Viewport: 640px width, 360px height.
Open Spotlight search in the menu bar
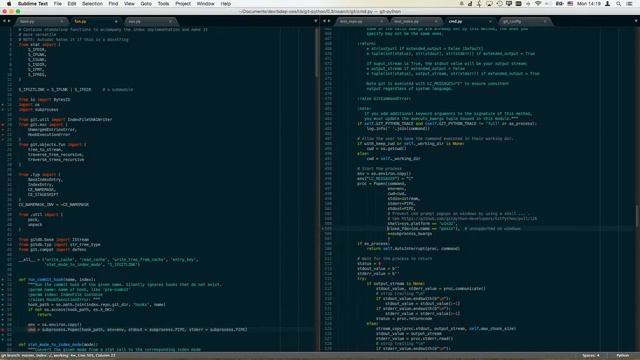619,4
